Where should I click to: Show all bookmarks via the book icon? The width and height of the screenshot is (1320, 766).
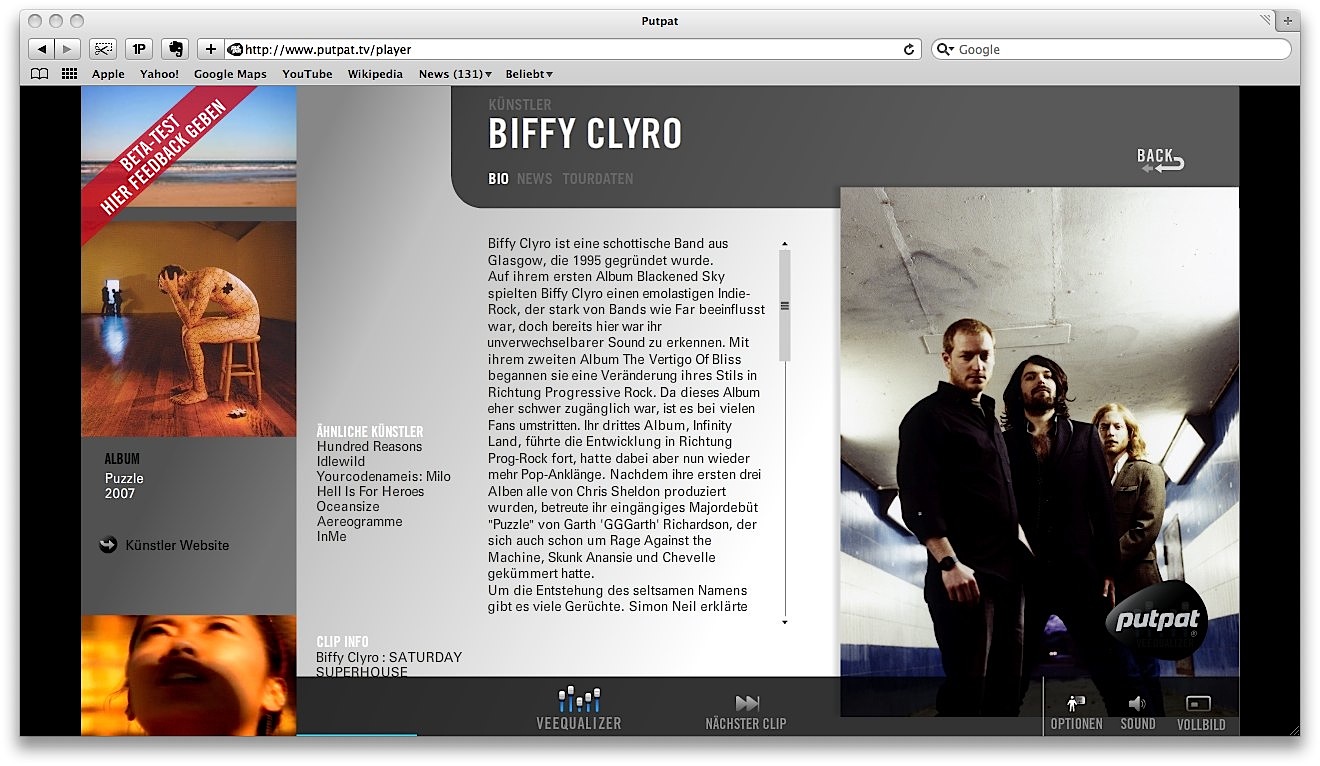click(39, 74)
